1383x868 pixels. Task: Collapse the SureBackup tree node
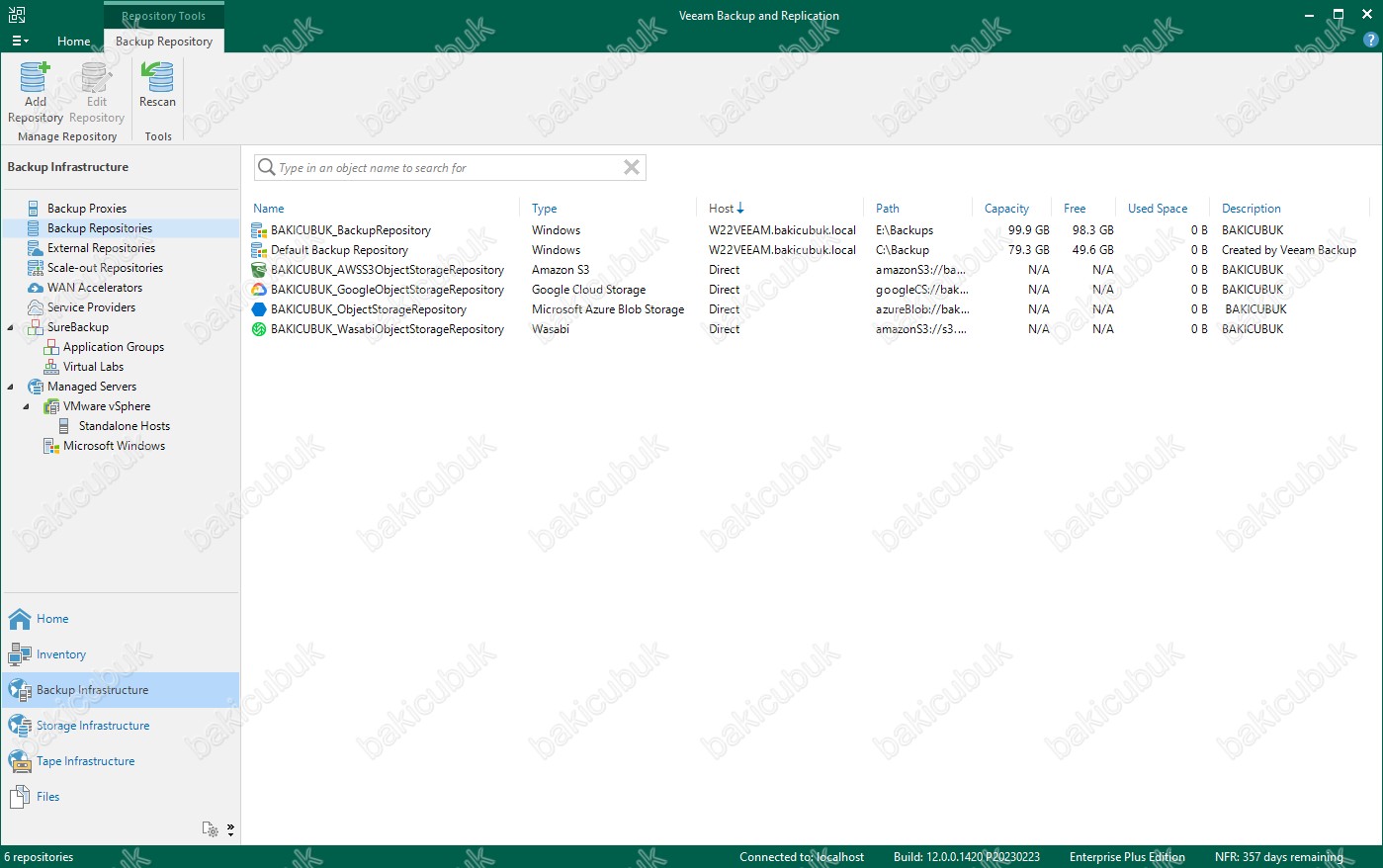pos(11,327)
